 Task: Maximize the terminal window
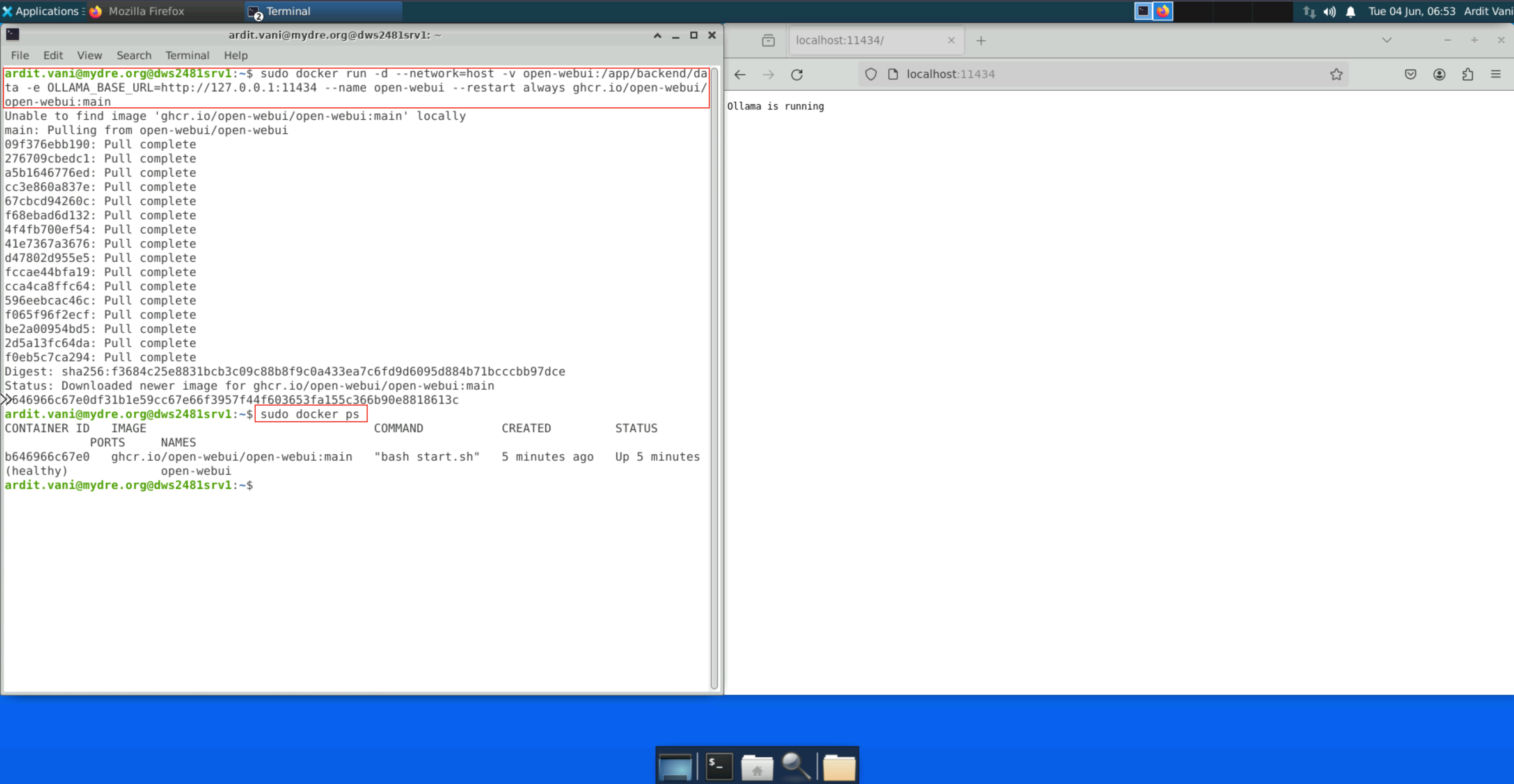(x=693, y=35)
